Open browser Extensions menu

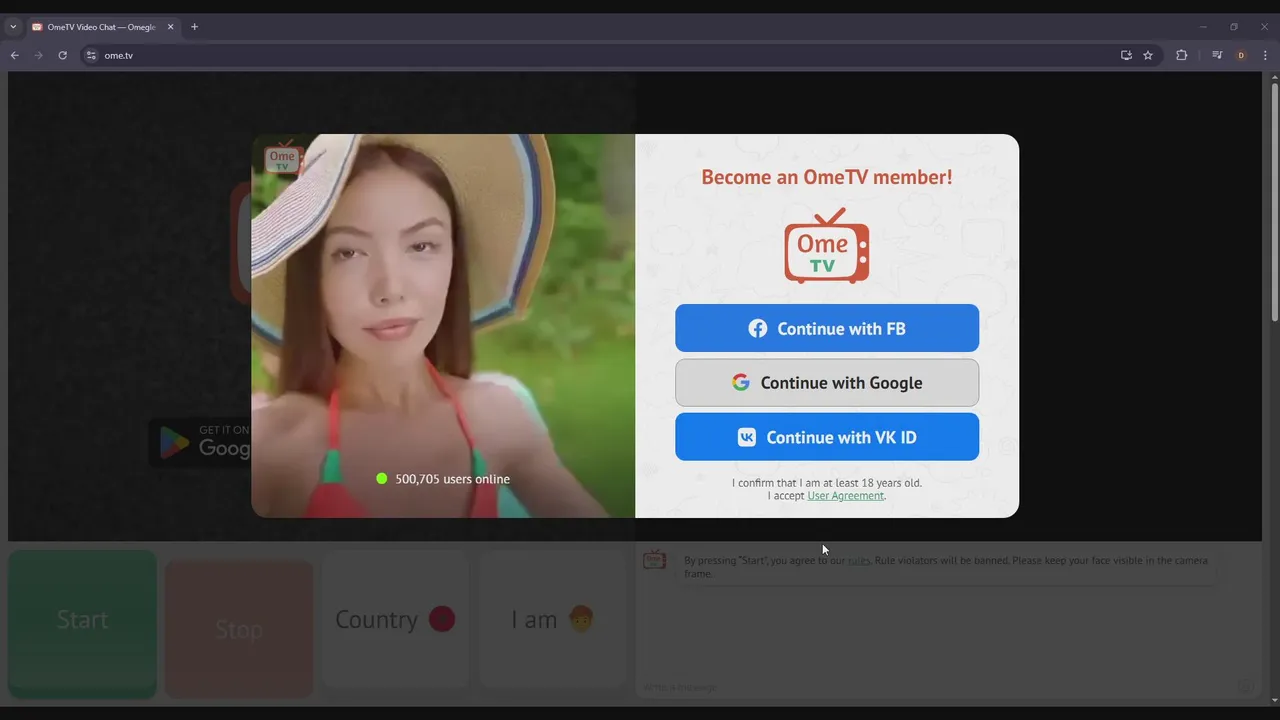pos(1181,55)
